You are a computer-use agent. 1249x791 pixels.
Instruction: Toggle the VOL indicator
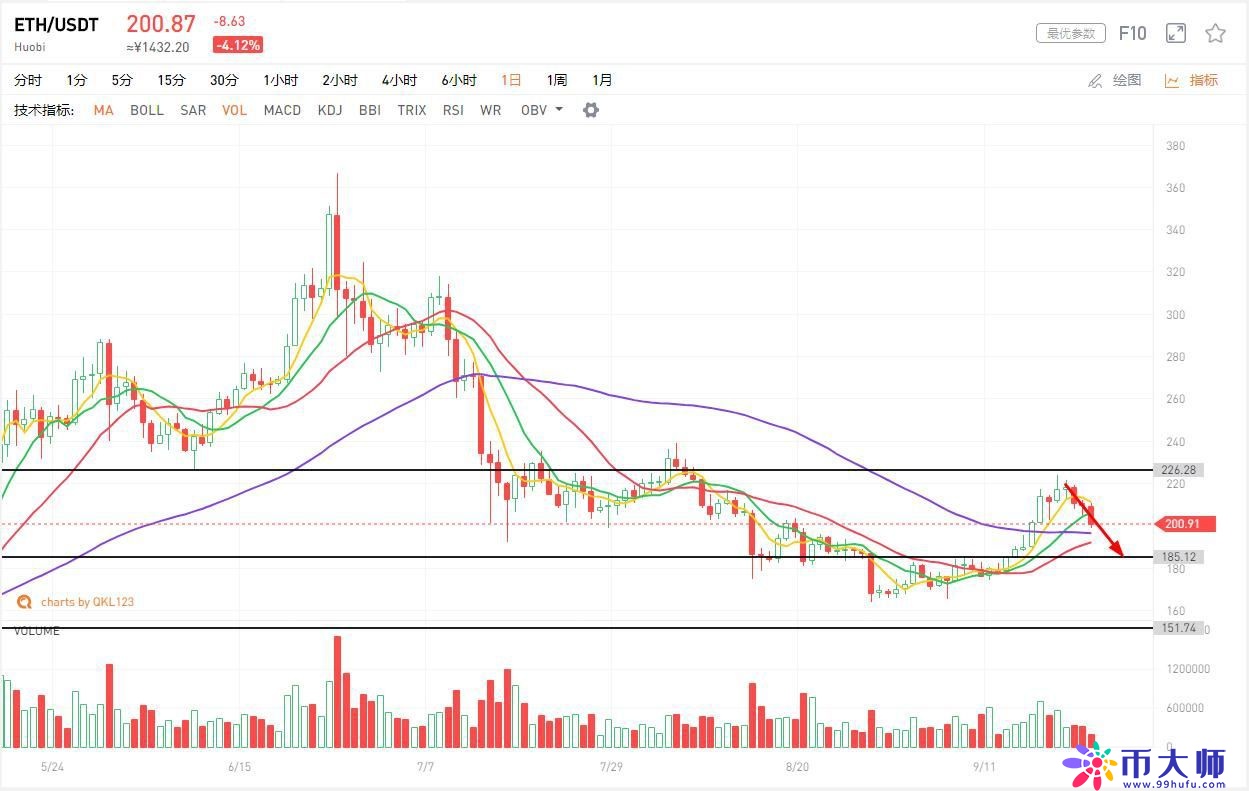click(x=234, y=110)
